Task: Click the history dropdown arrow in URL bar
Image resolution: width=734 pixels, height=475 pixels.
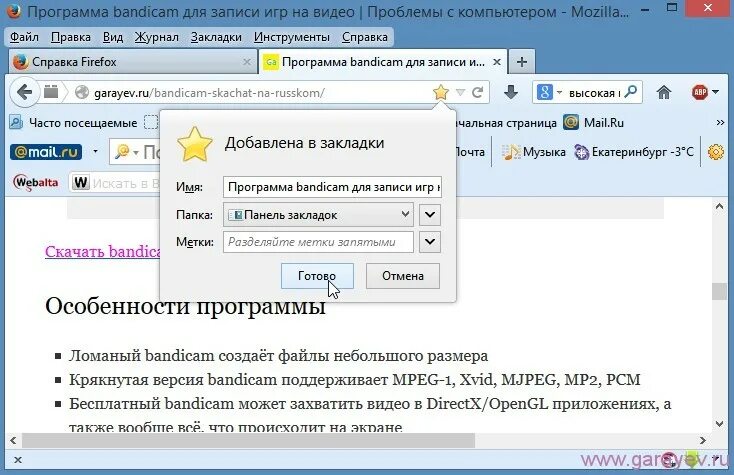Action: pos(460,92)
